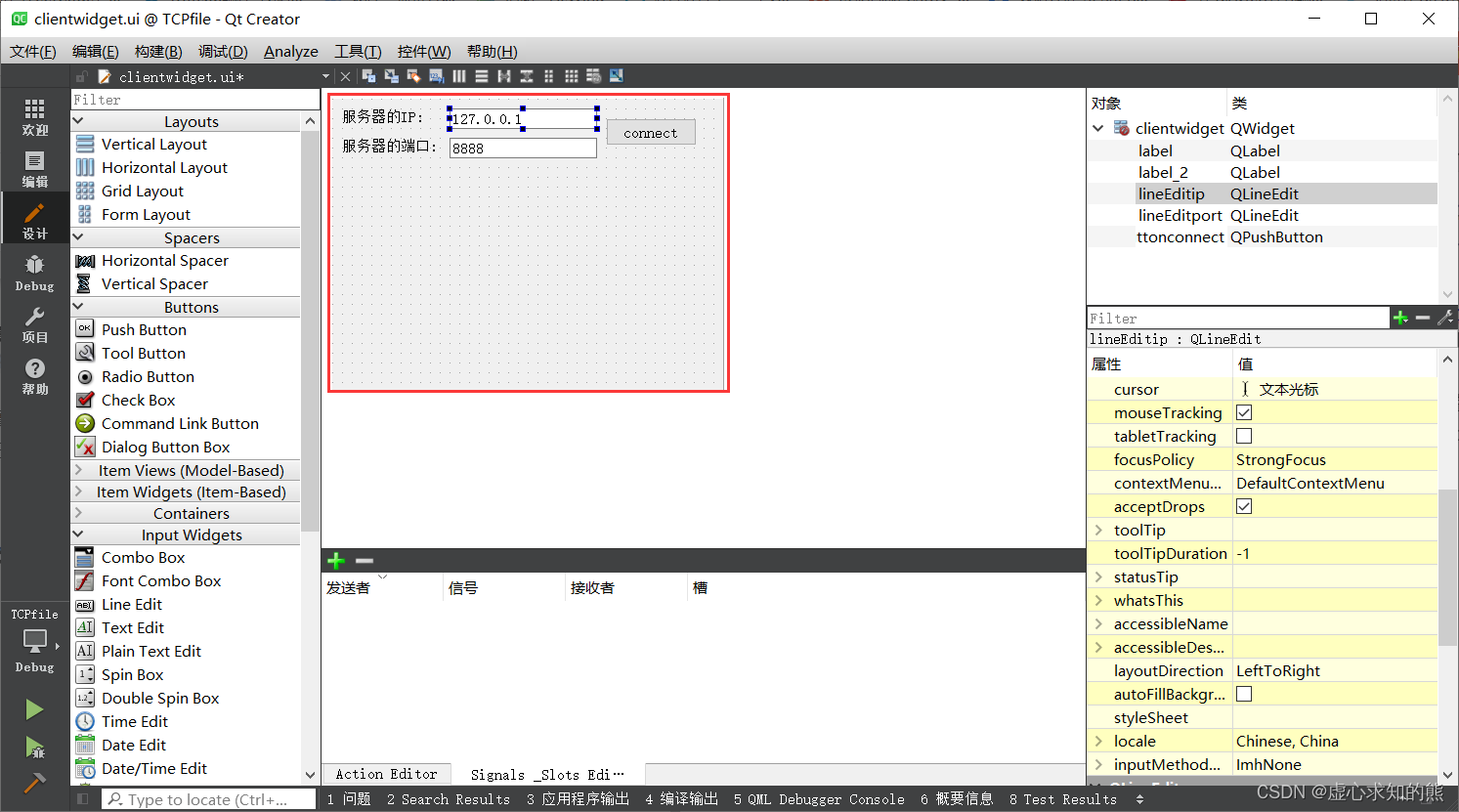Close clientwidget.ui document with X
The image size is (1459, 812).
[x=345, y=76]
